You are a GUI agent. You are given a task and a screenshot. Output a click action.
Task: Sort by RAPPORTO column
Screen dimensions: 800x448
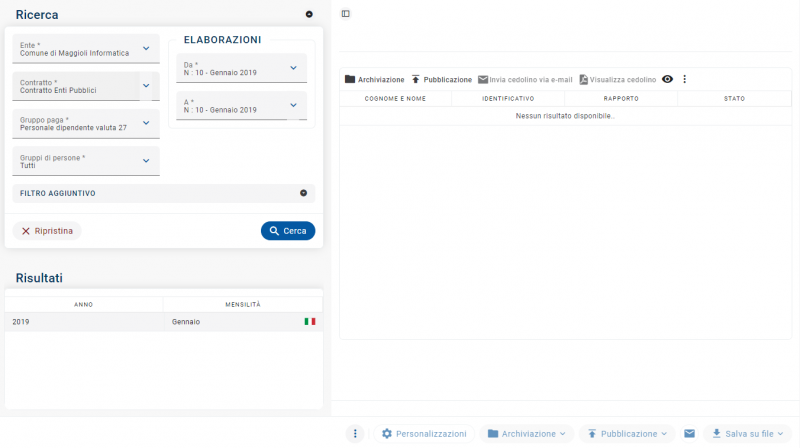[621, 98]
